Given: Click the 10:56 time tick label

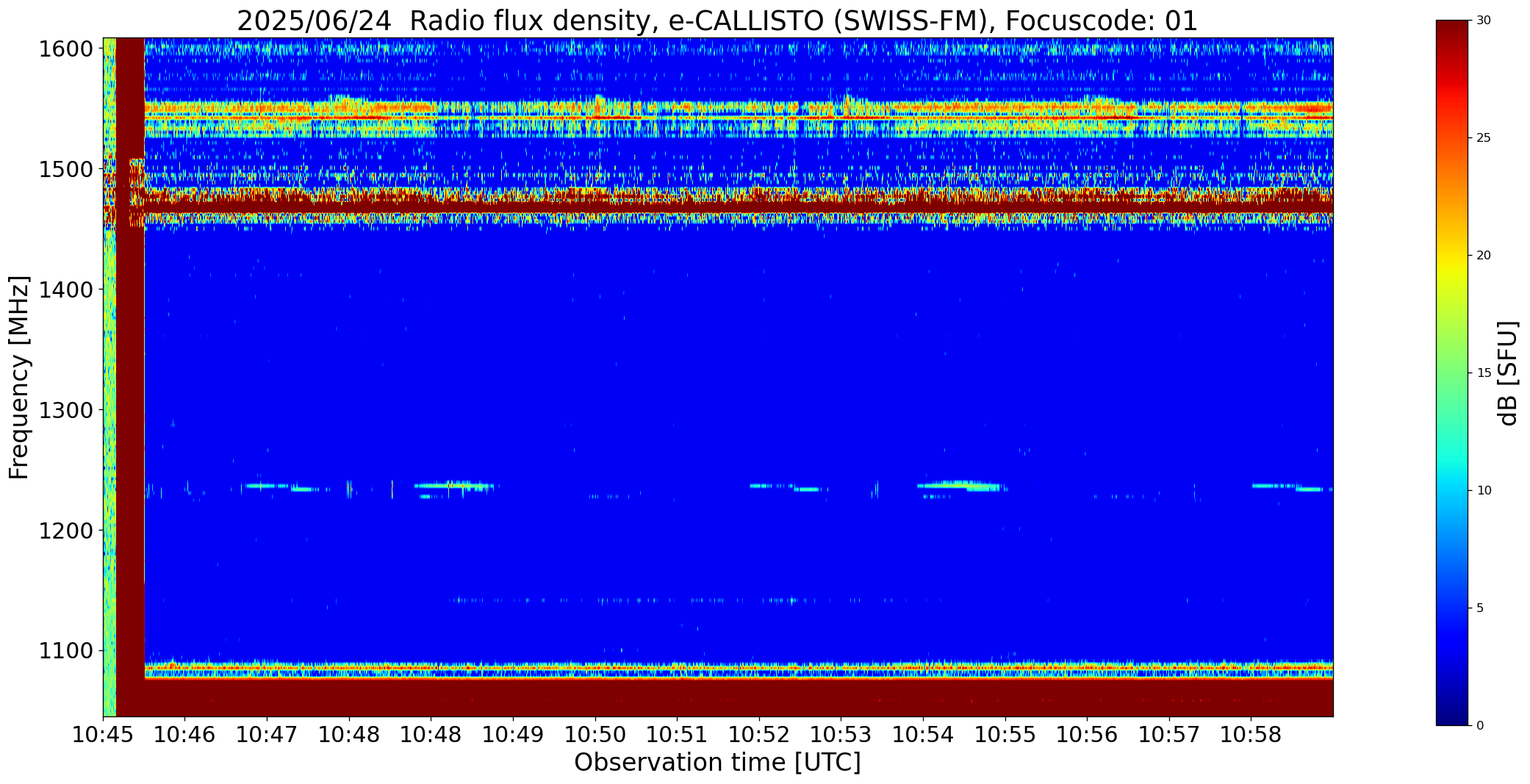Looking at the screenshot, I should click(1088, 734).
